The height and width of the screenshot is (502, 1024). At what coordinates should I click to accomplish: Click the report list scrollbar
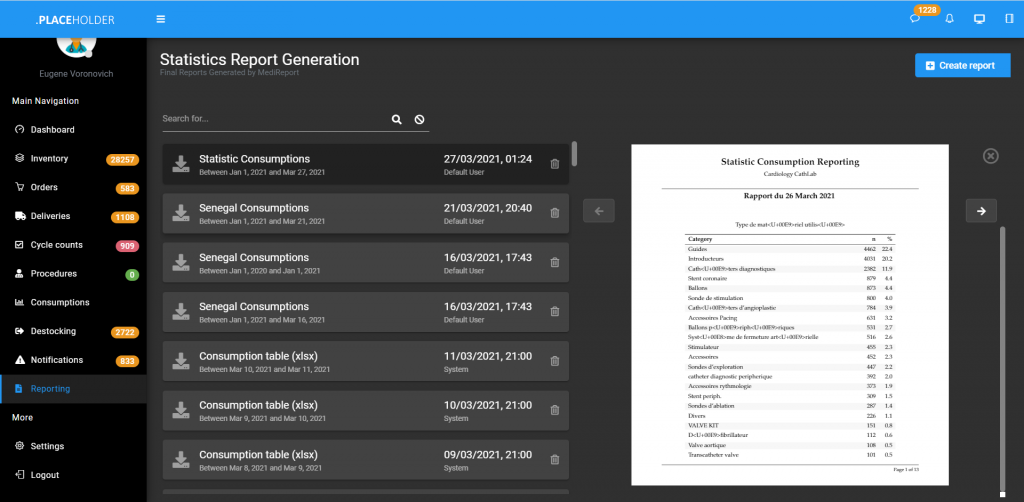point(574,155)
